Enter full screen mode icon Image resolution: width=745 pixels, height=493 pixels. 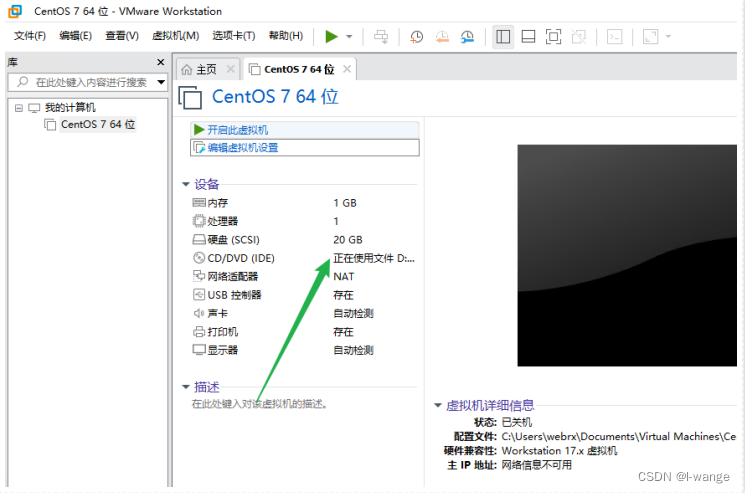click(x=554, y=37)
